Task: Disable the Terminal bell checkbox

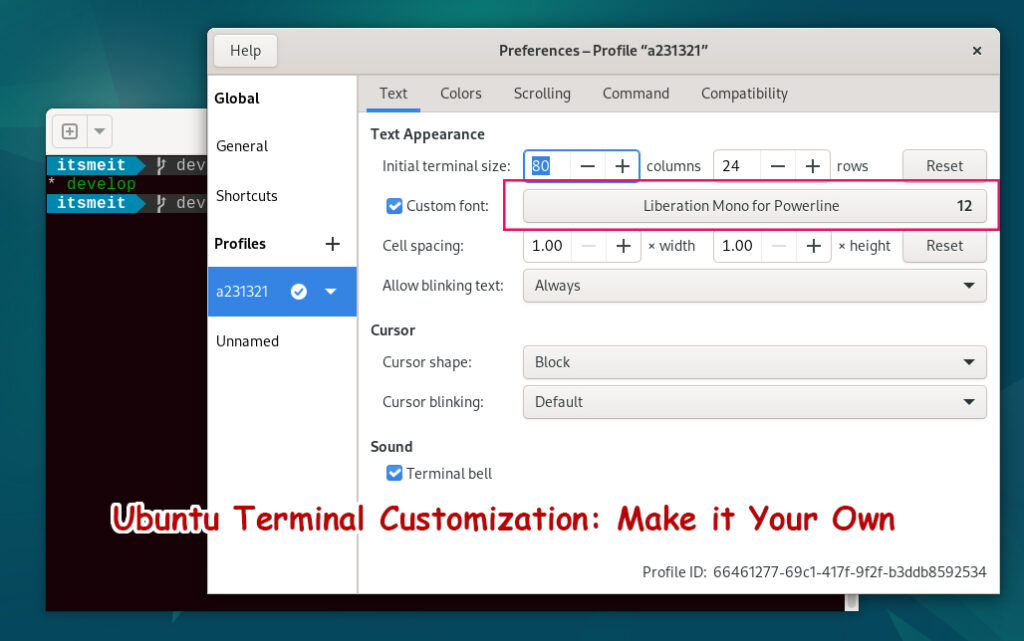Action: pyautogui.click(x=394, y=473)
